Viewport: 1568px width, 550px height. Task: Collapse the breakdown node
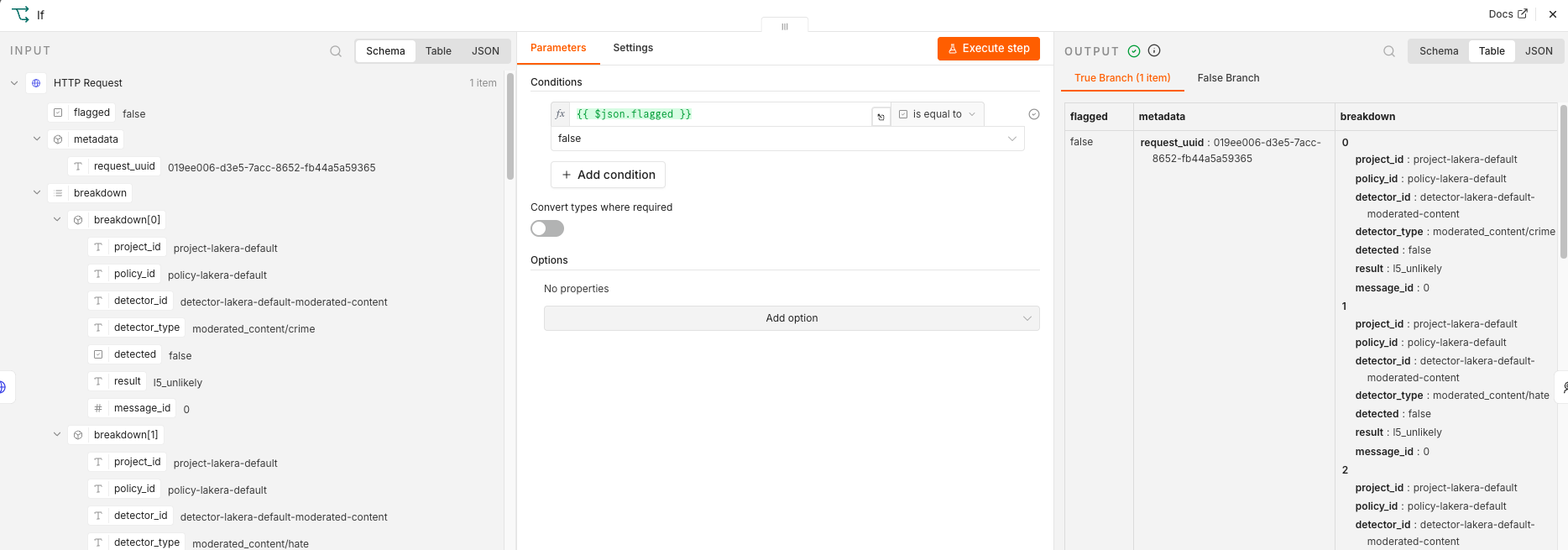[37, 193]
